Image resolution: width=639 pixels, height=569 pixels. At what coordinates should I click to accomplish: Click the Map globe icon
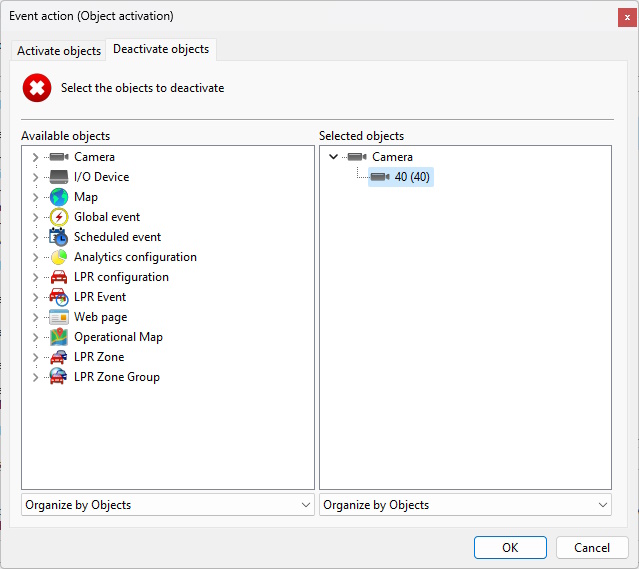(x=59, y=197)
